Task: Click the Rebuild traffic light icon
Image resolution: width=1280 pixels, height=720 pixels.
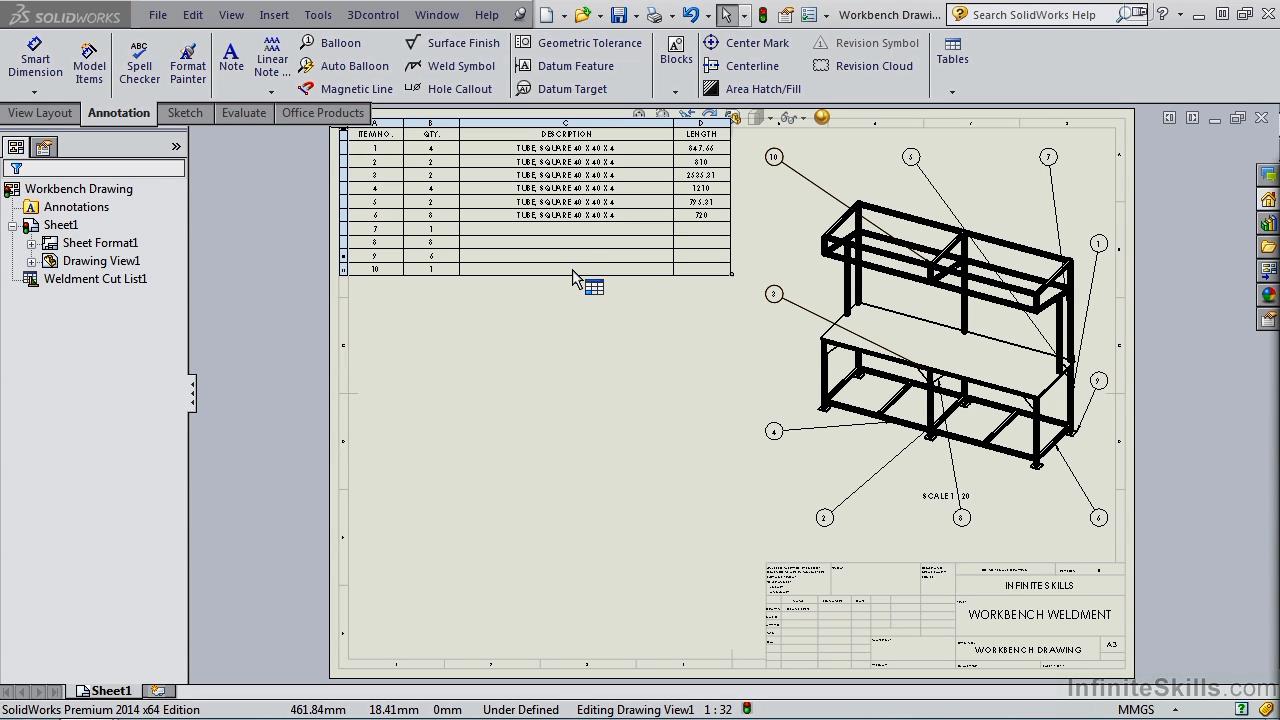Action: pyautogui.click(x=764, y=15)
